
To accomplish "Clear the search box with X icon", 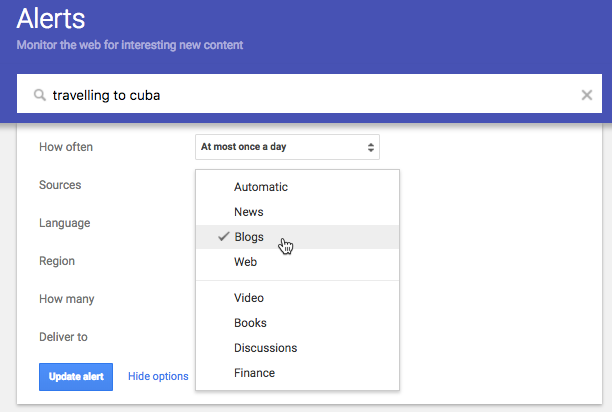I will pos(587,95).
